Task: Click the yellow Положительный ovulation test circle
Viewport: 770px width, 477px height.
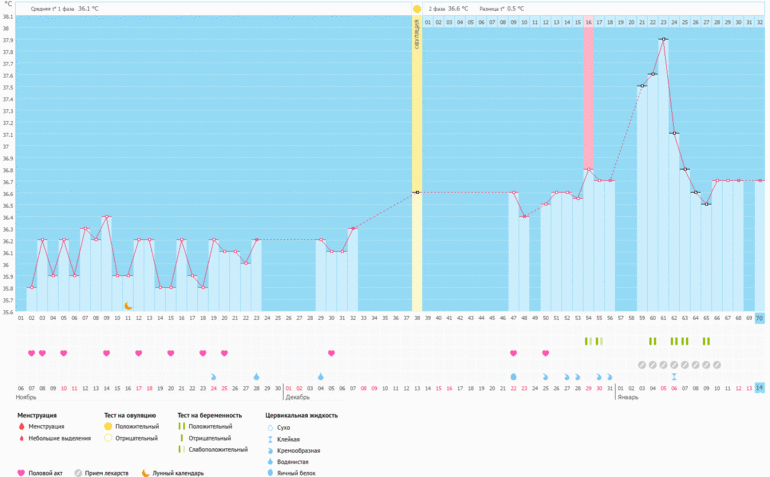Action: tap(109, 426)
